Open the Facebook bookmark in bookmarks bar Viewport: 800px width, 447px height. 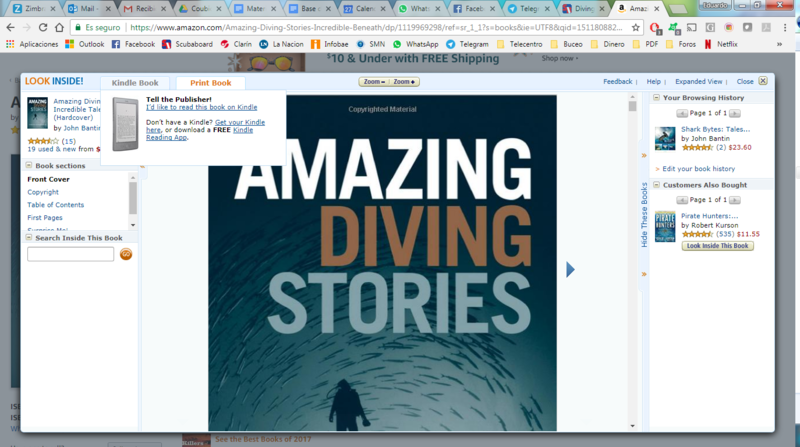click(x=133, y=44)
